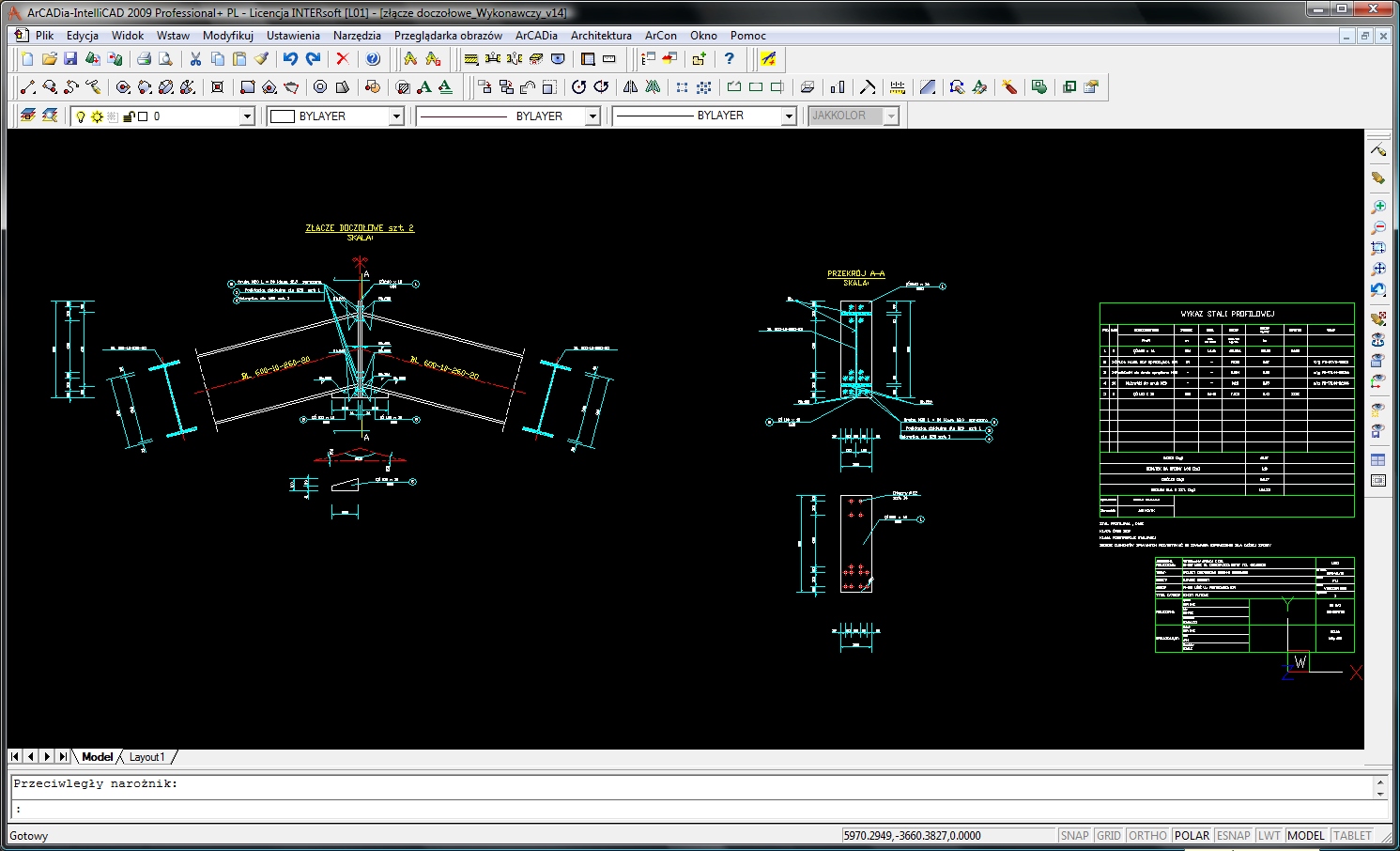Open the Przeglądarka obrazów menu

448,36
